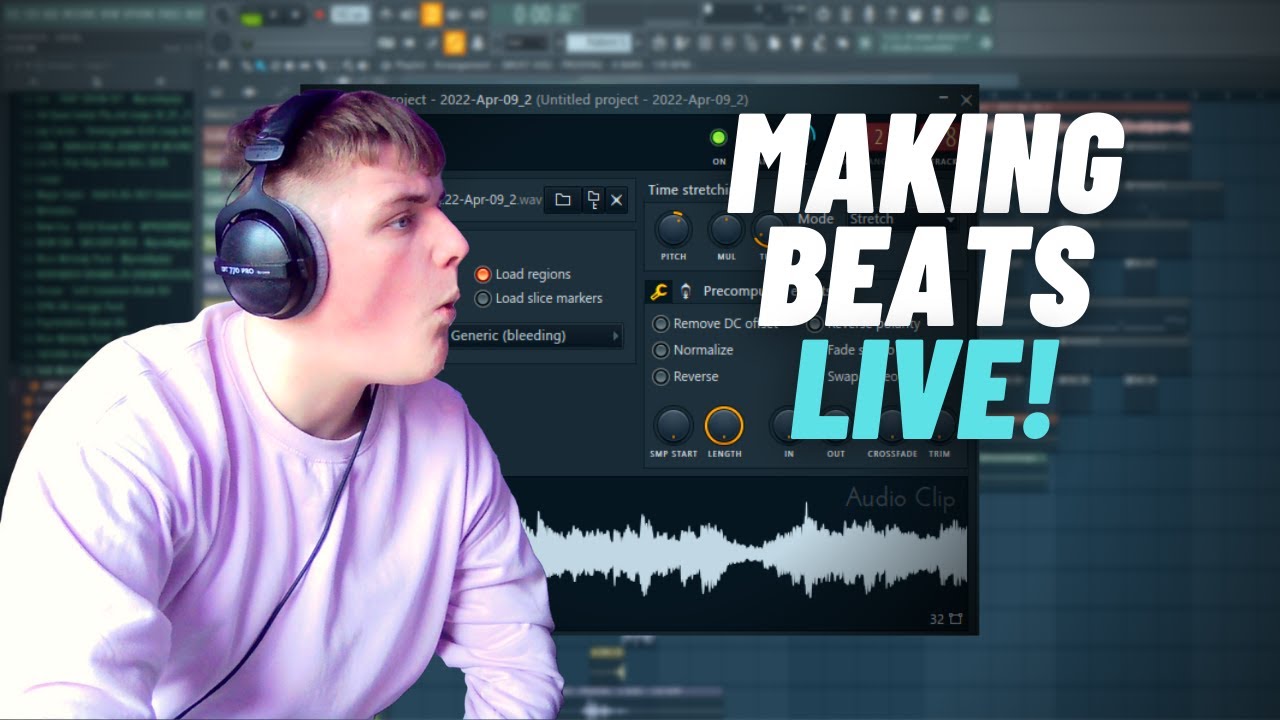Click the 2022-Apr-09_2.wav file name field
The image size is (1280, 720).
click(493, 200)
